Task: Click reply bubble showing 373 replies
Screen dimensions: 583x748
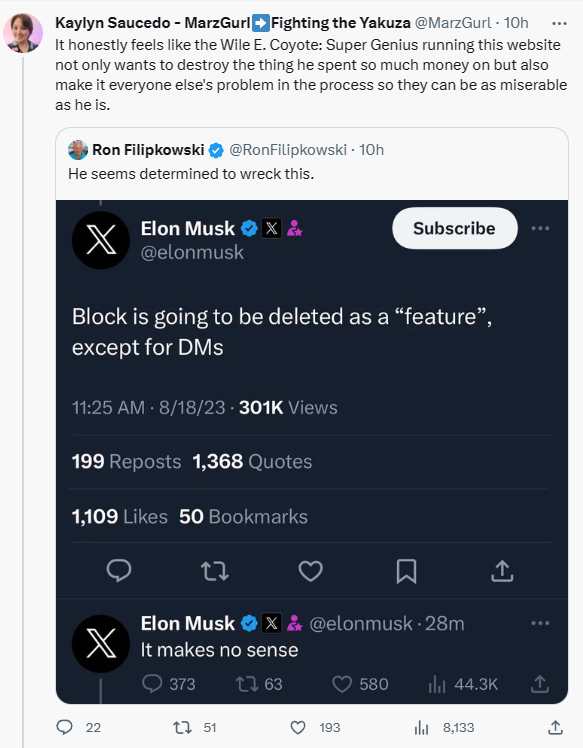Action: pos(152,684)
